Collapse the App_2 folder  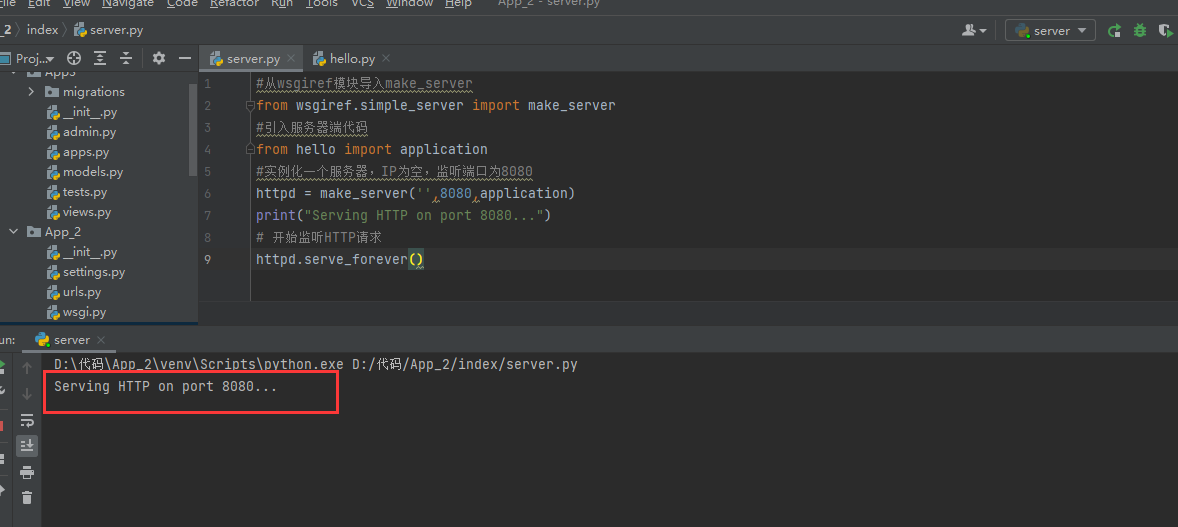[13, 232]
